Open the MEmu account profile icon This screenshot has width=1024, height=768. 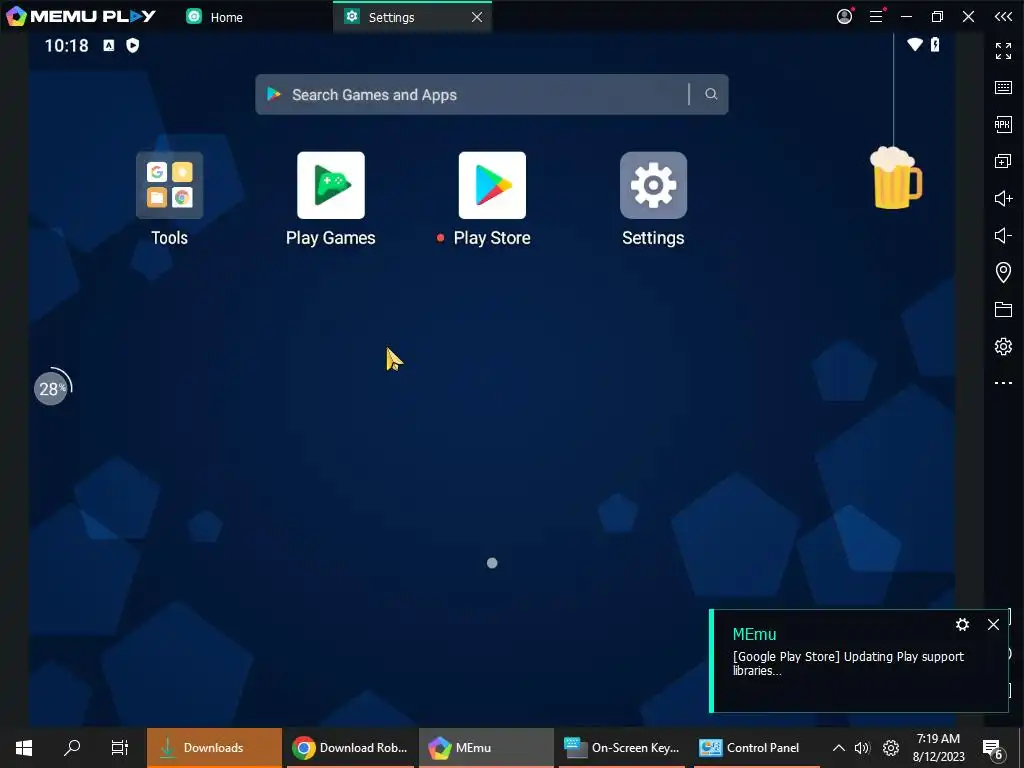[x=845, y=16]
